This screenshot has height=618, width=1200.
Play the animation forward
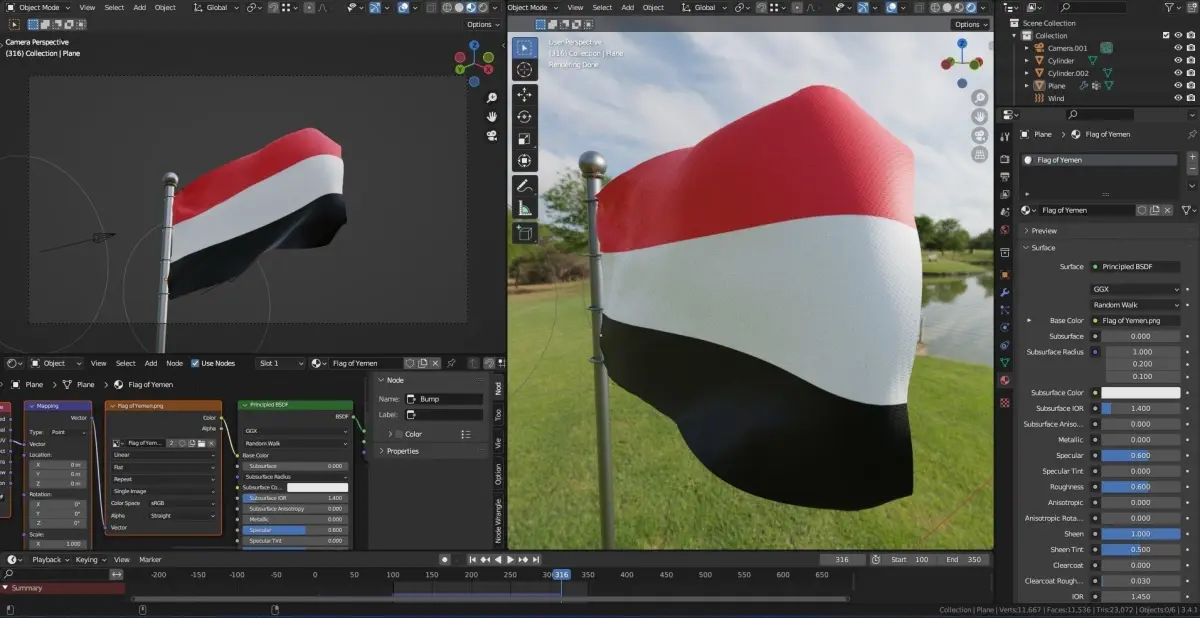(x=510, y=559)
